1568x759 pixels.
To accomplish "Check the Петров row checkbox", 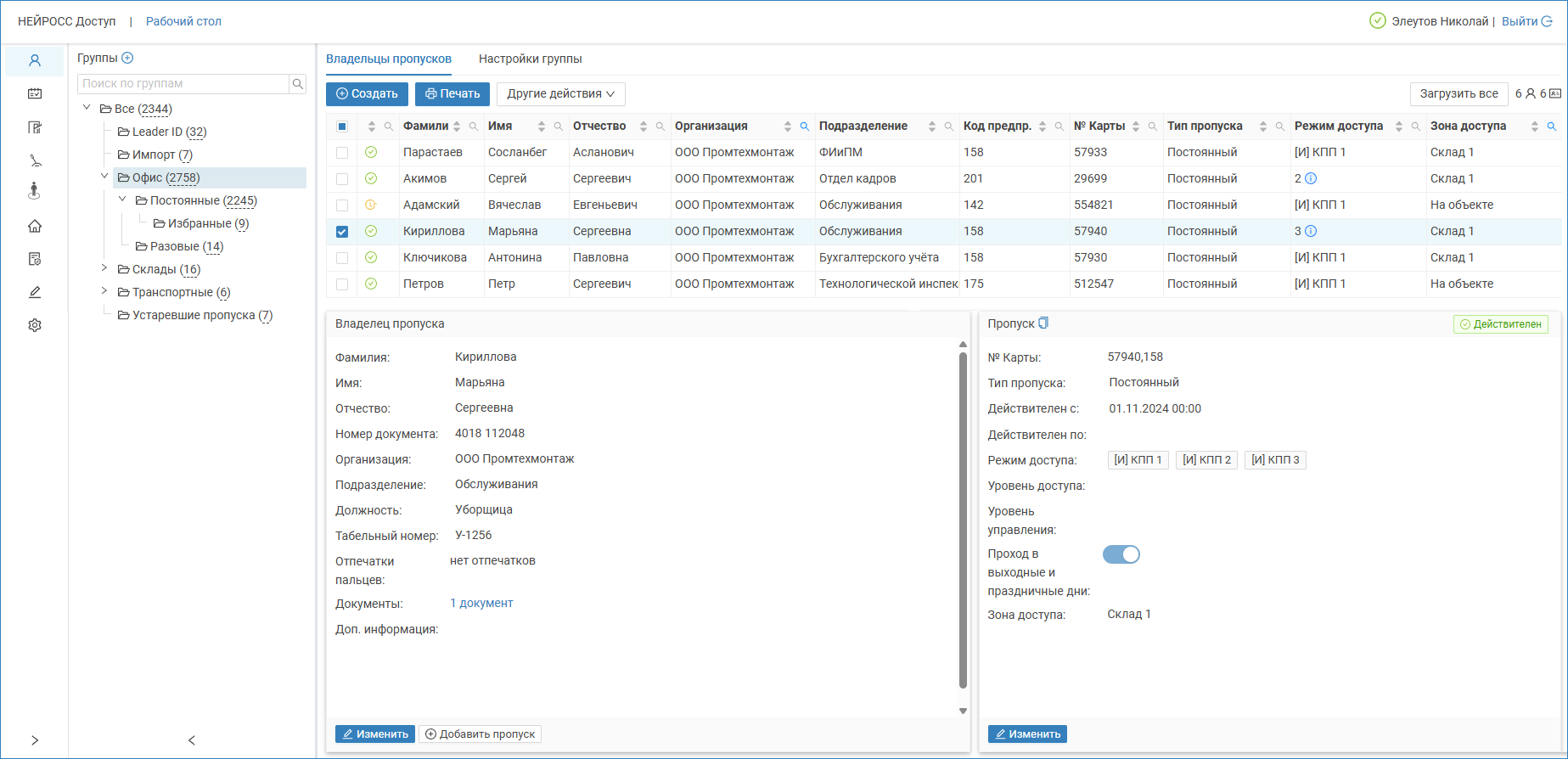I will [x=342, y=284].
